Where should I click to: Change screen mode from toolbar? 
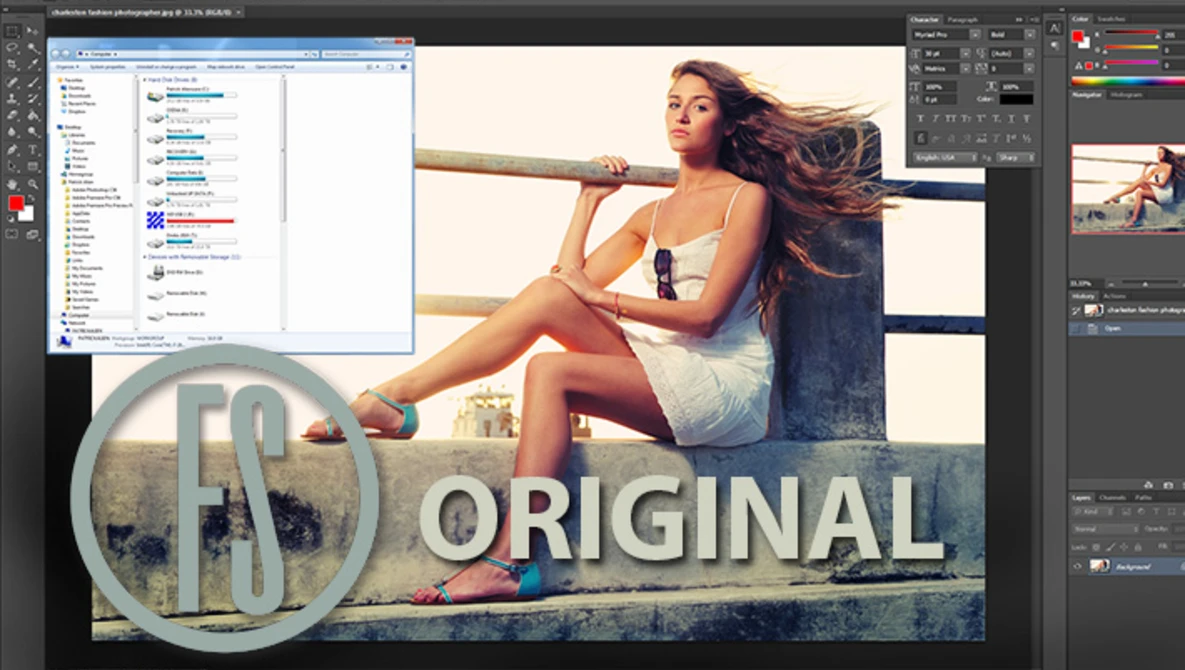click(32, 234)
